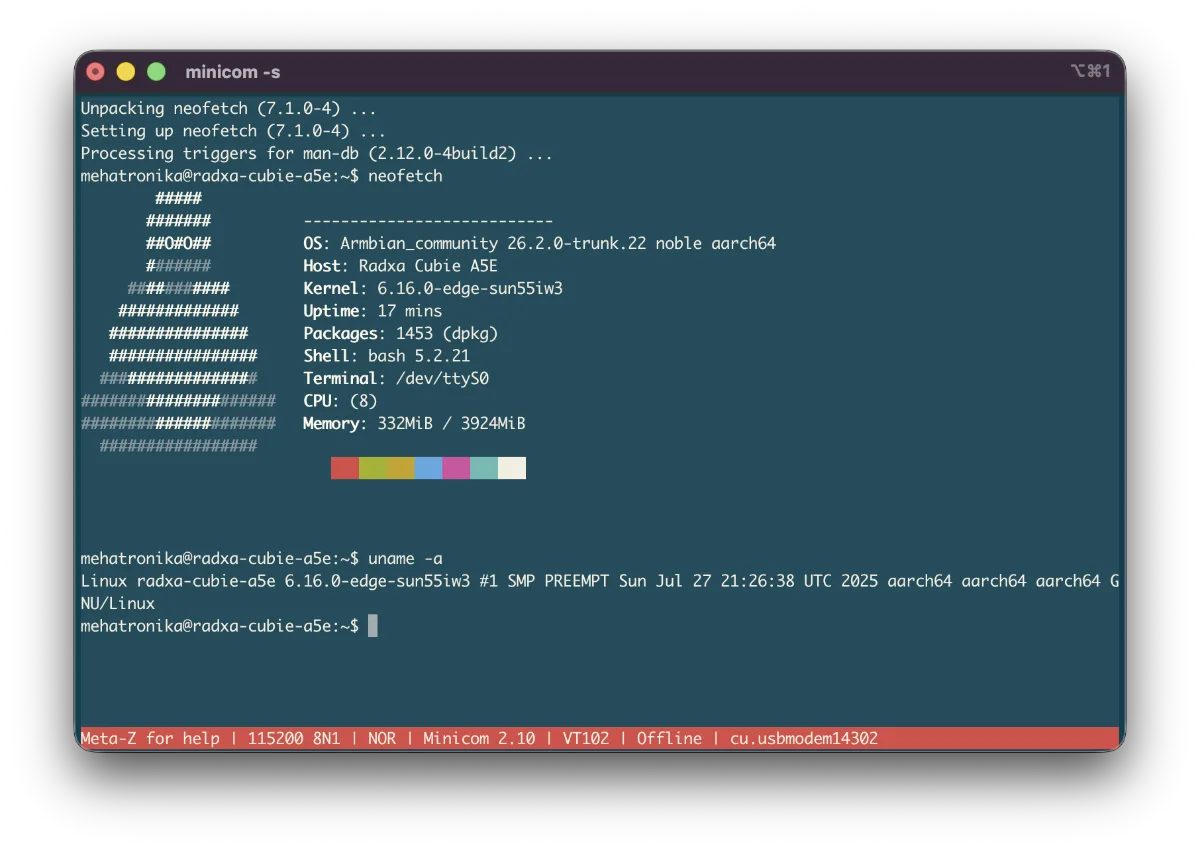Viewport: 1200px width, 850px height.
Task: Click the red close window button
Action: pyautogui.click(x=96, y=71)
